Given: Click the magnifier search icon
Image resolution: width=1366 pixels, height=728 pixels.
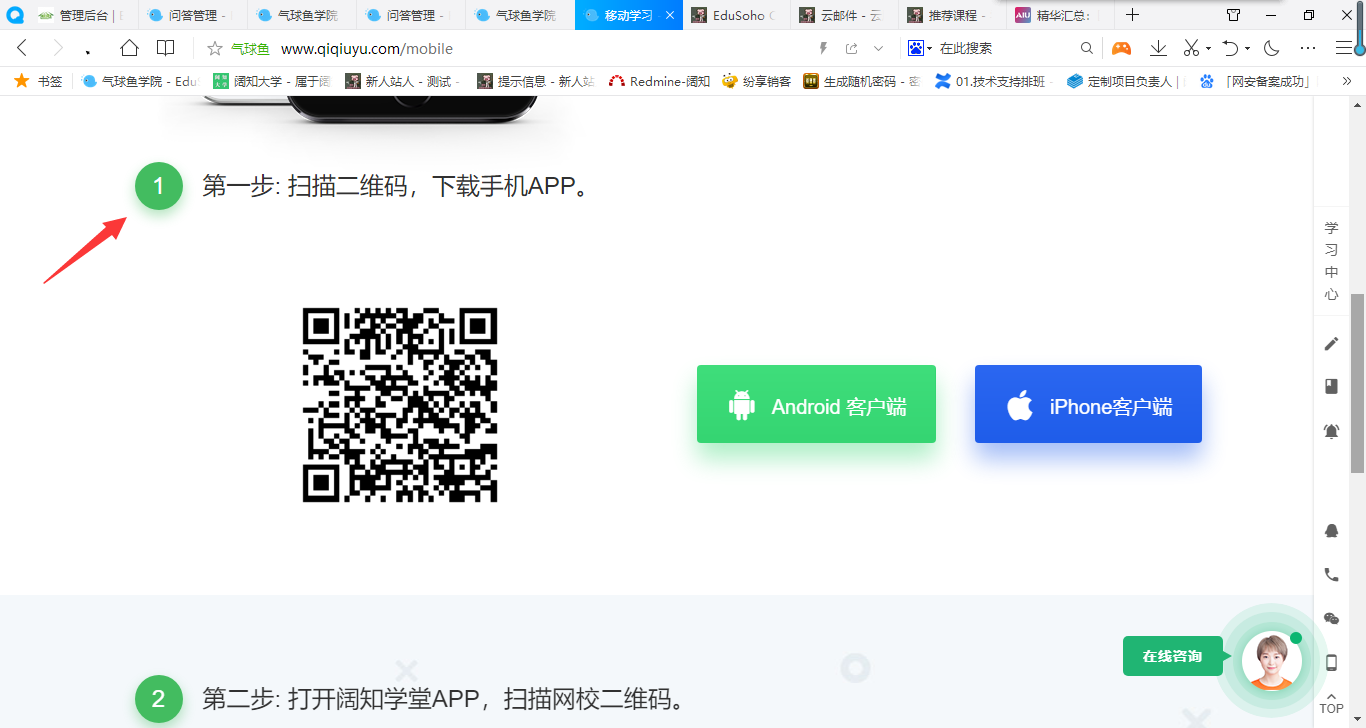Looking at the screenshot, I should click(x=1087, y=48).
